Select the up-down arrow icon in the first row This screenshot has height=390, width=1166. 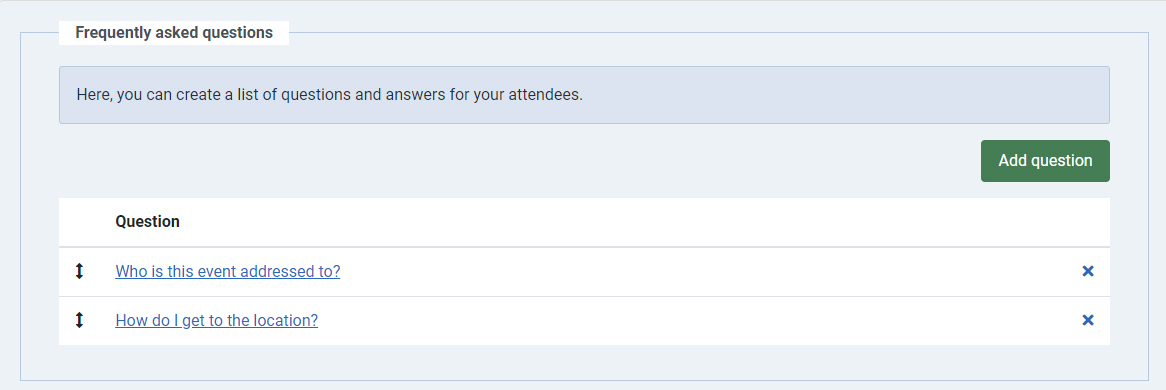[80, 272]
